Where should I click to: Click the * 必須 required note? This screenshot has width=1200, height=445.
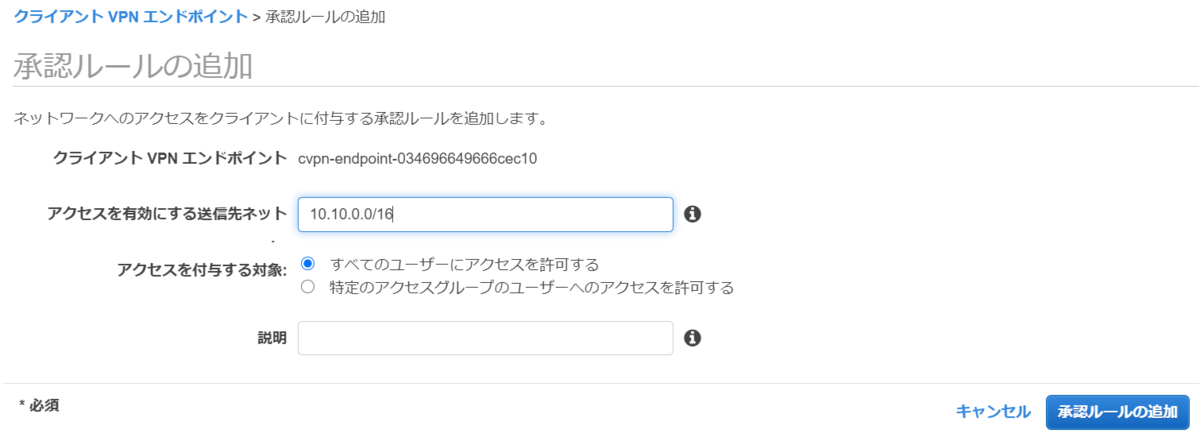(x=39, y=405)
